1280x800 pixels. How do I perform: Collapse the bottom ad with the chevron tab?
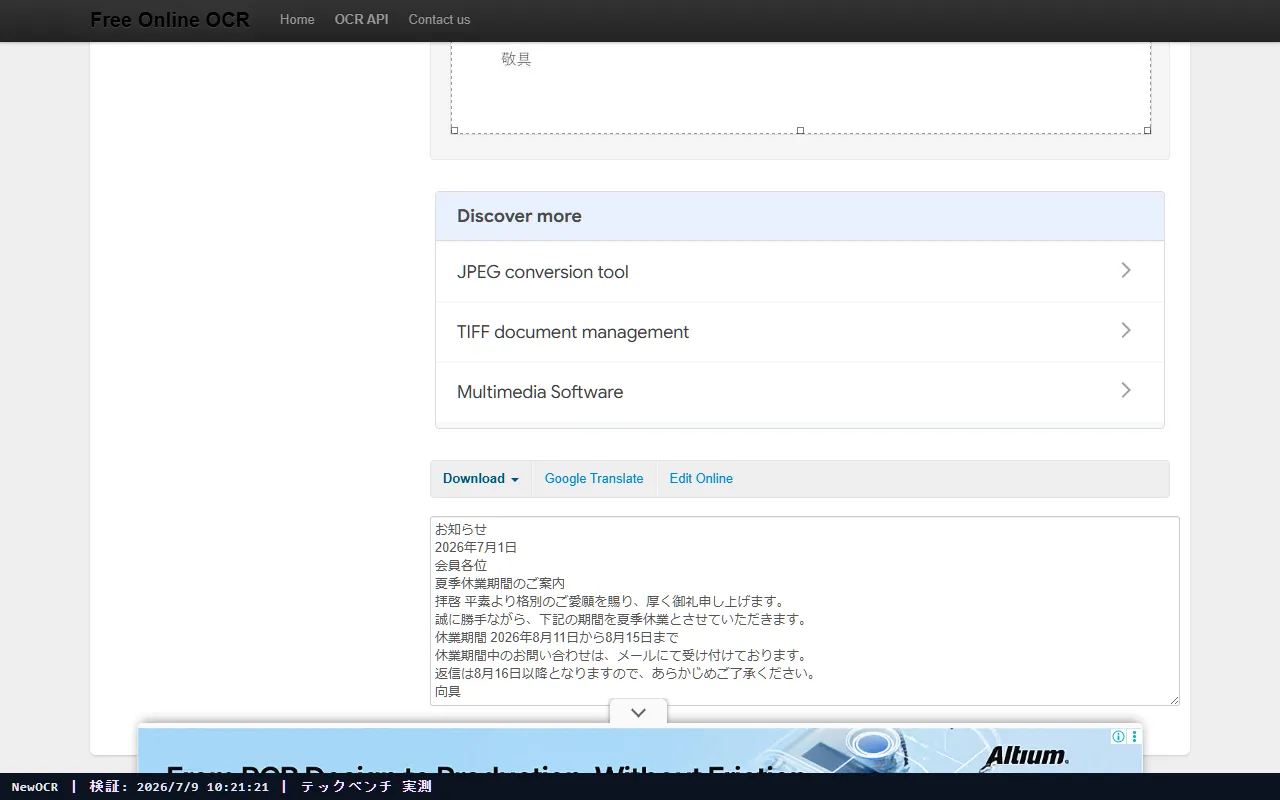click(638, 713)
